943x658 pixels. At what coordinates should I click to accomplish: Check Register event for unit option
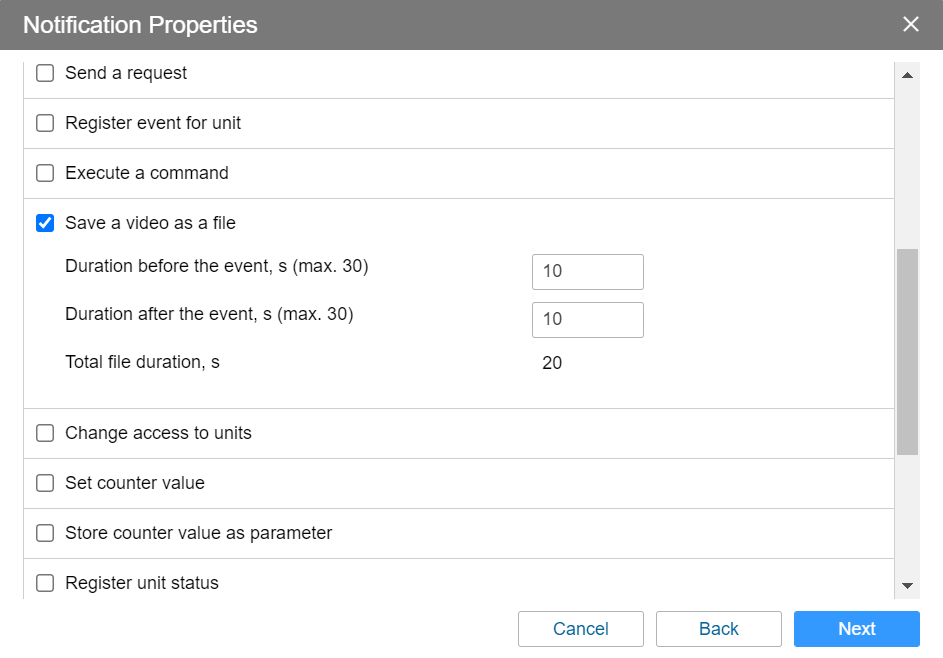pyautogui.click(x=45, y=124)
